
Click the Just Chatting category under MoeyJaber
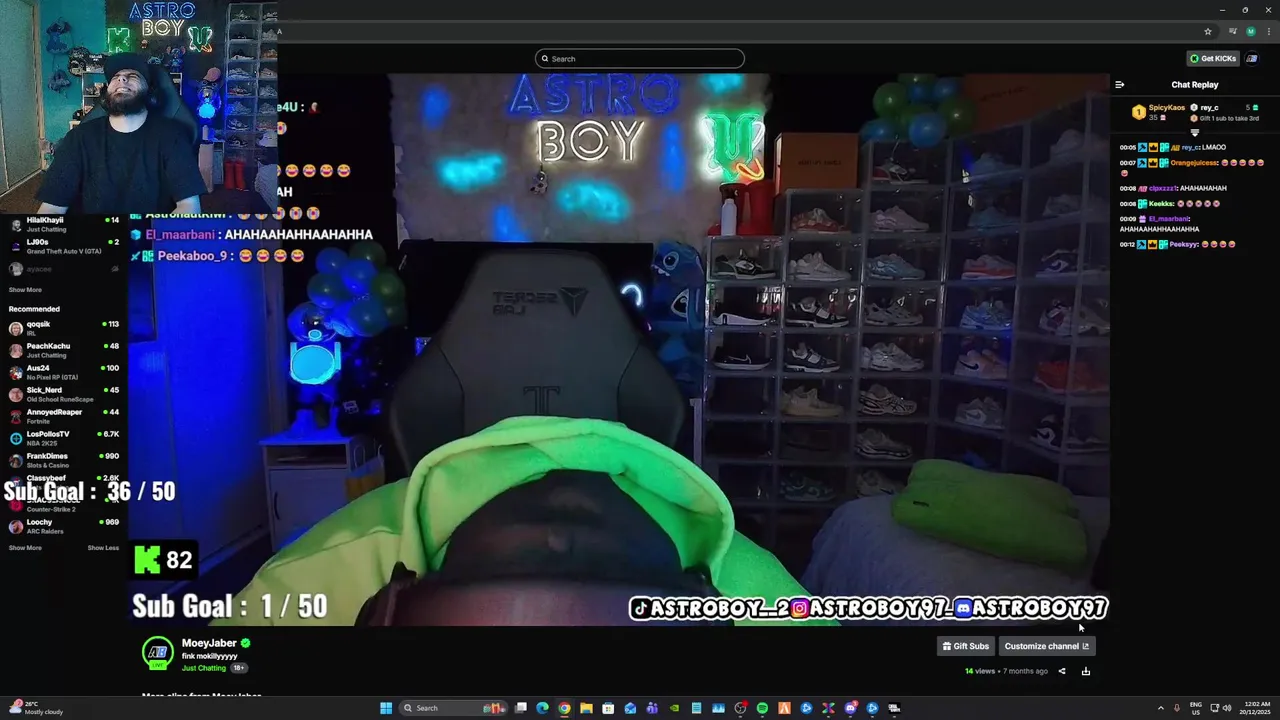[x=204, y=668]
